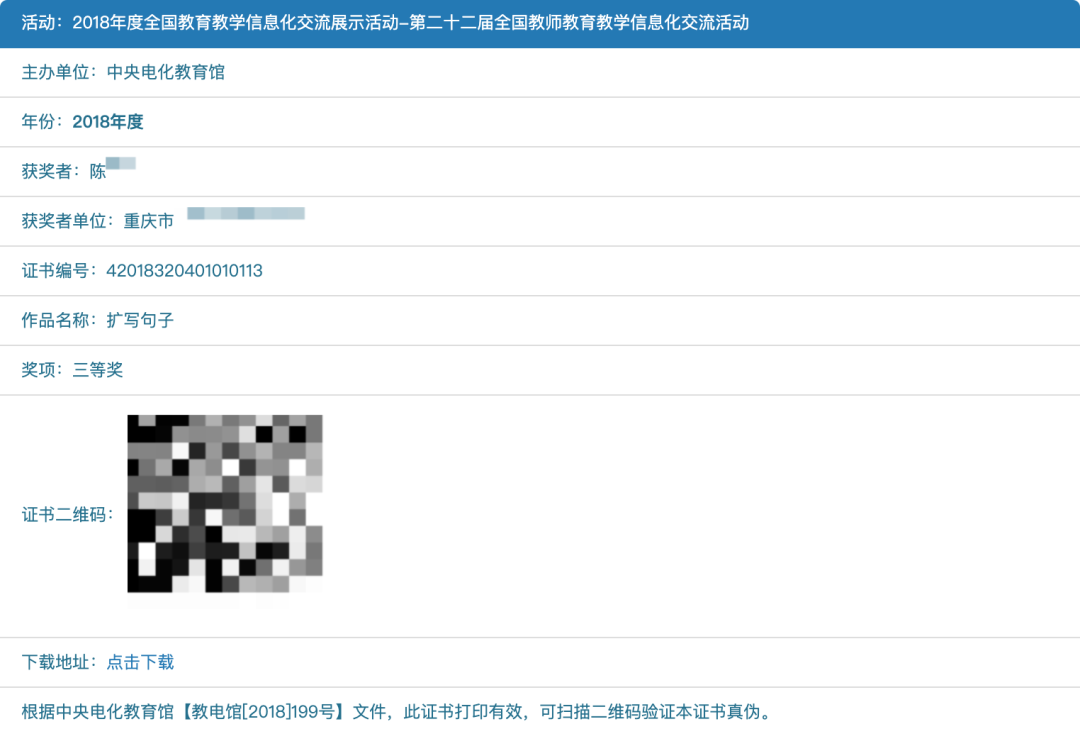Select work name 扩写句子
1080x729 pixels.
(x=140, y=320)
